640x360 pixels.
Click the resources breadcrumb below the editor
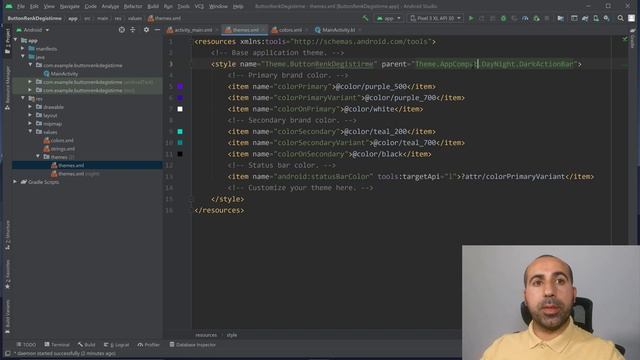coord(206,335)
